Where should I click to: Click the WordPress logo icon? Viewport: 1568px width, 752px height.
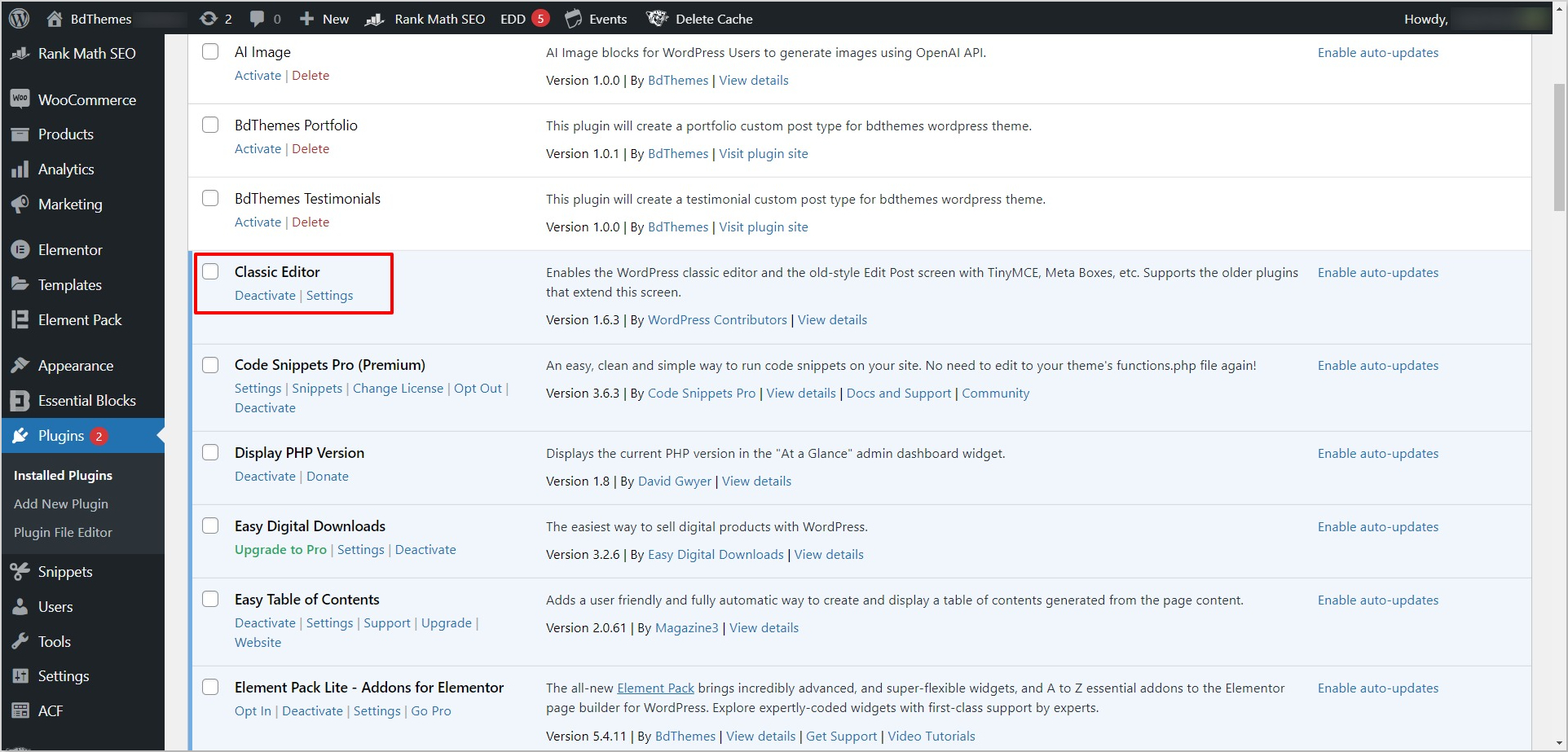(x=19, y=18)
